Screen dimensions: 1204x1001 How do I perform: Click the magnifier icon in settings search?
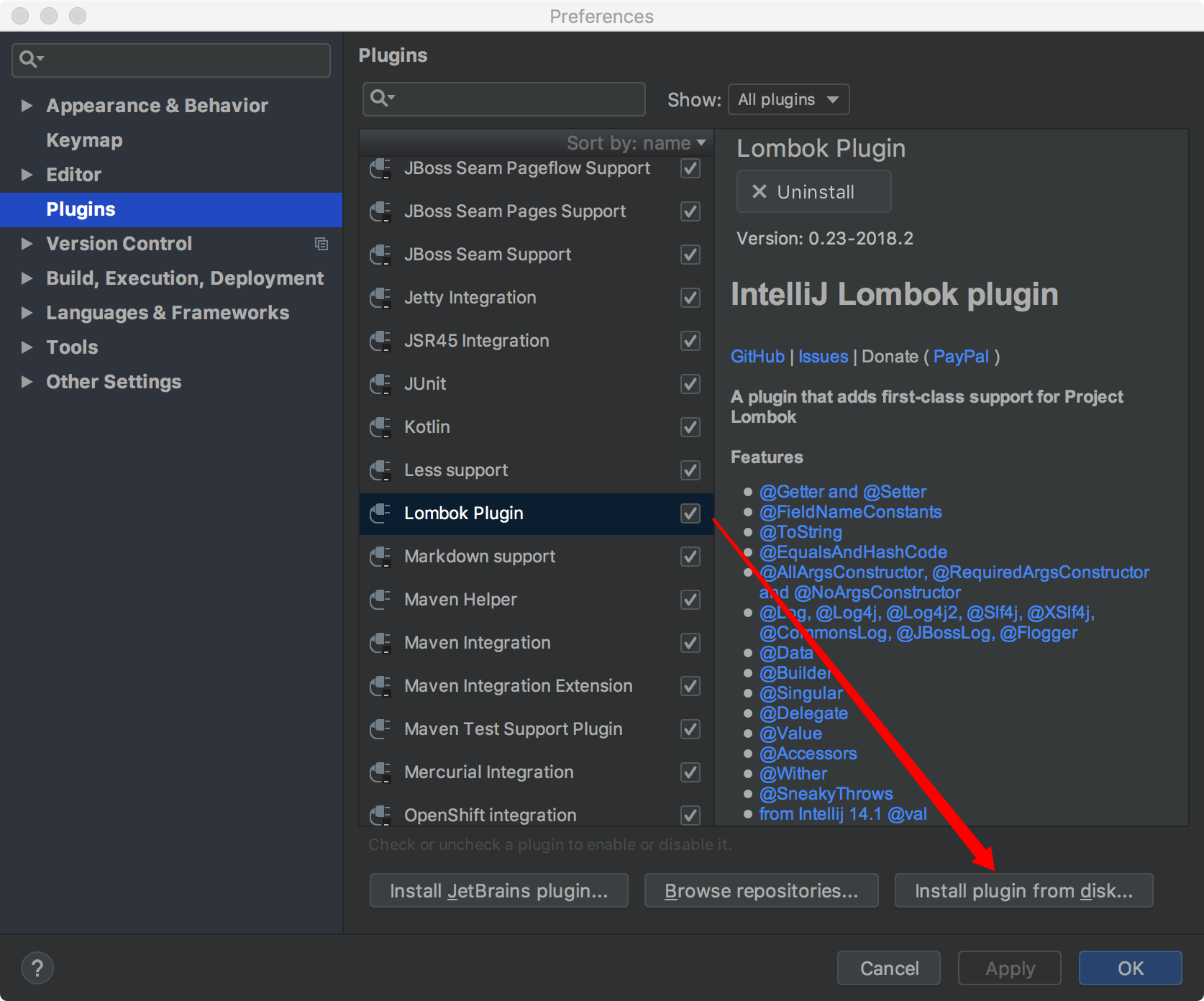[x=30, y=59]
